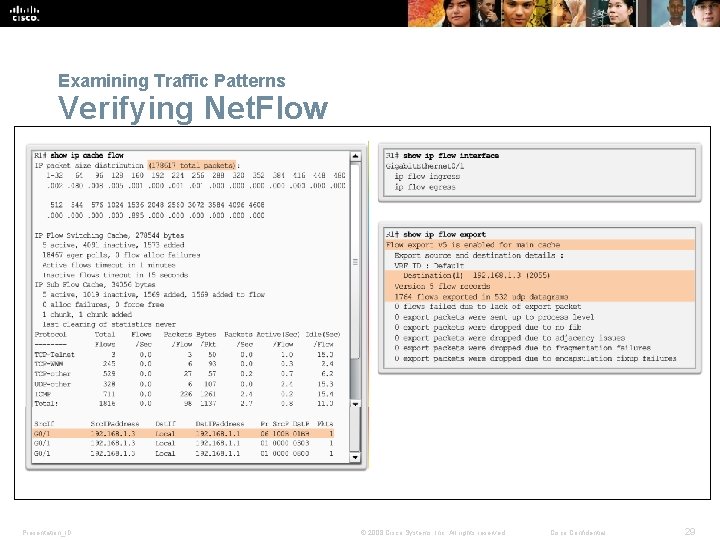Click the TCP-Telnet protocol row

(x=184, y=354)
